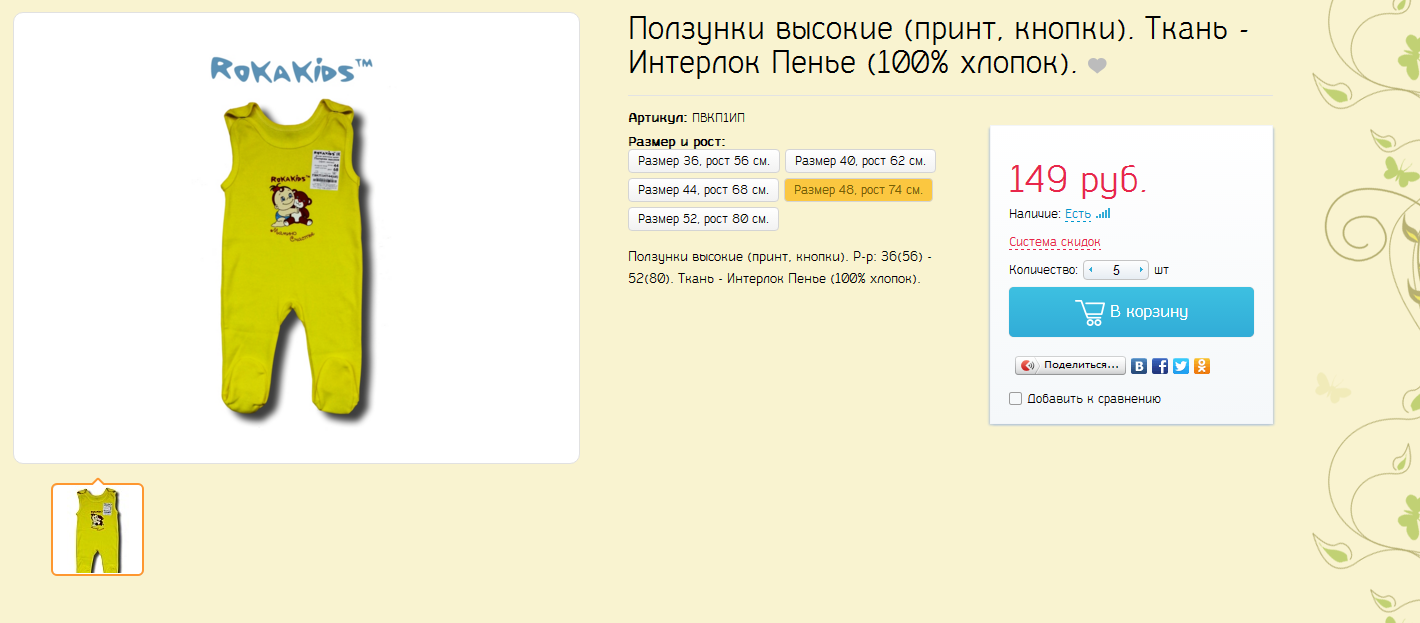The height and width of the screenshot is (623, 1420).
Task: Click the highlighted 'Размер 48, рост 74 см.' option
Action: 858,190
